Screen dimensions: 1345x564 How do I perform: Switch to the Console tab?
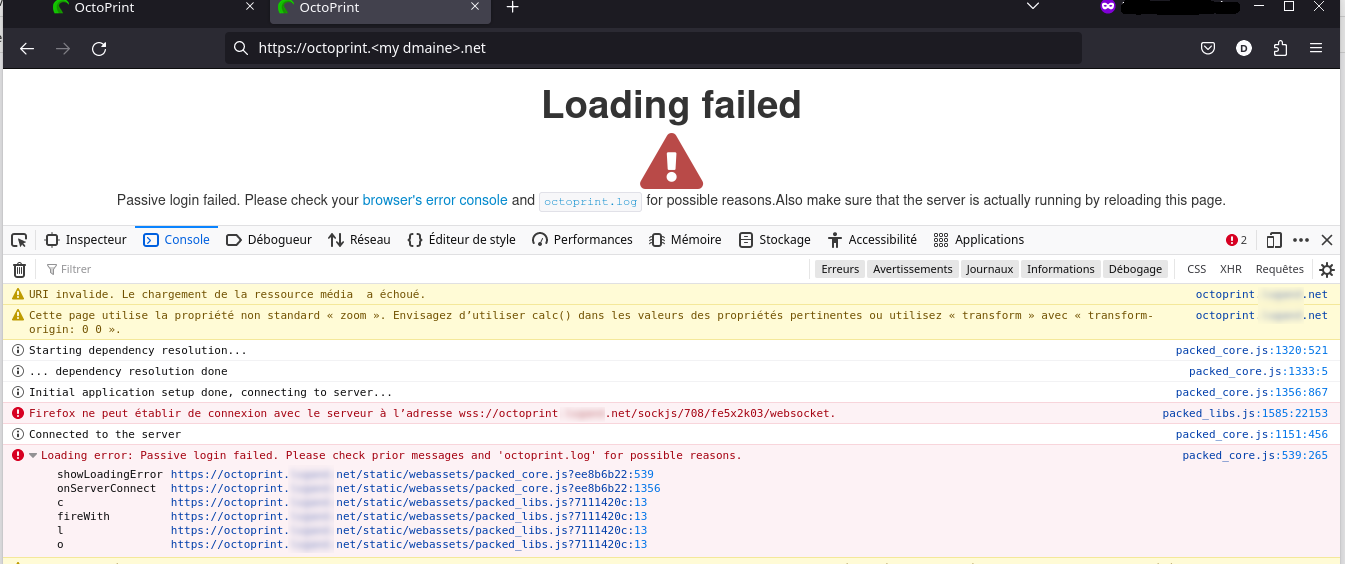coord(176,240)
